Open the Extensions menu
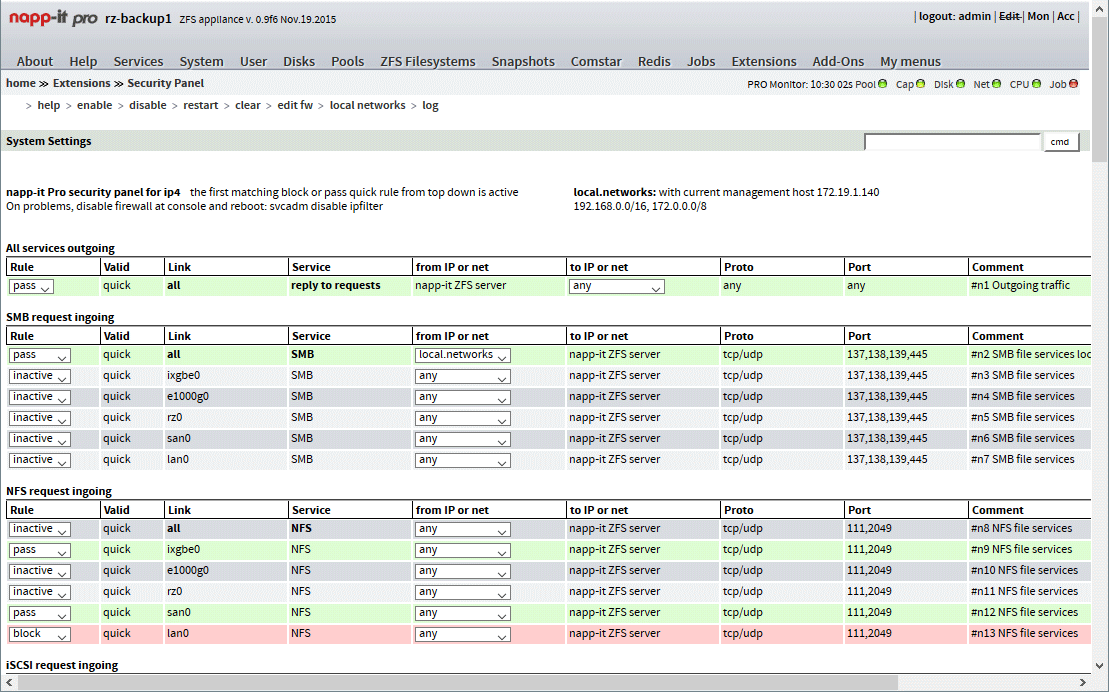Screen dimensions: 1109x692 click(x=764, y=62)
